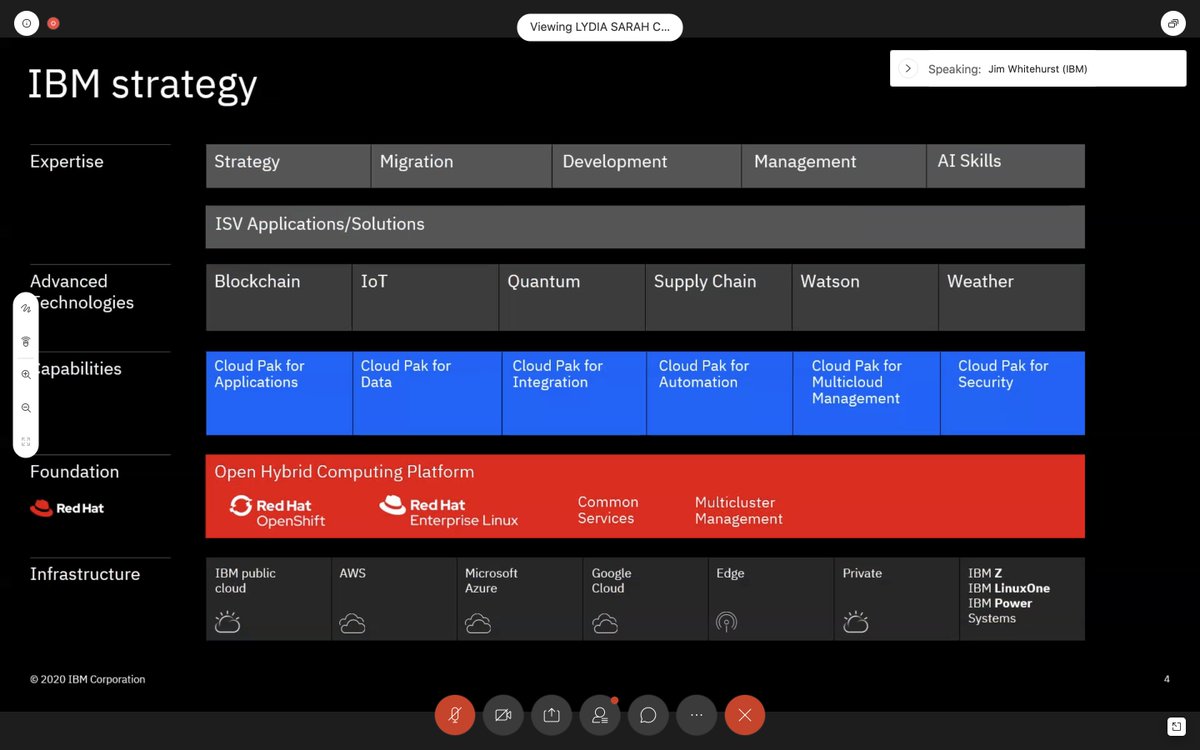The image size is (1200, 750).
Task: Click Cloud Pak for Integration box
Action: (574, 393)
